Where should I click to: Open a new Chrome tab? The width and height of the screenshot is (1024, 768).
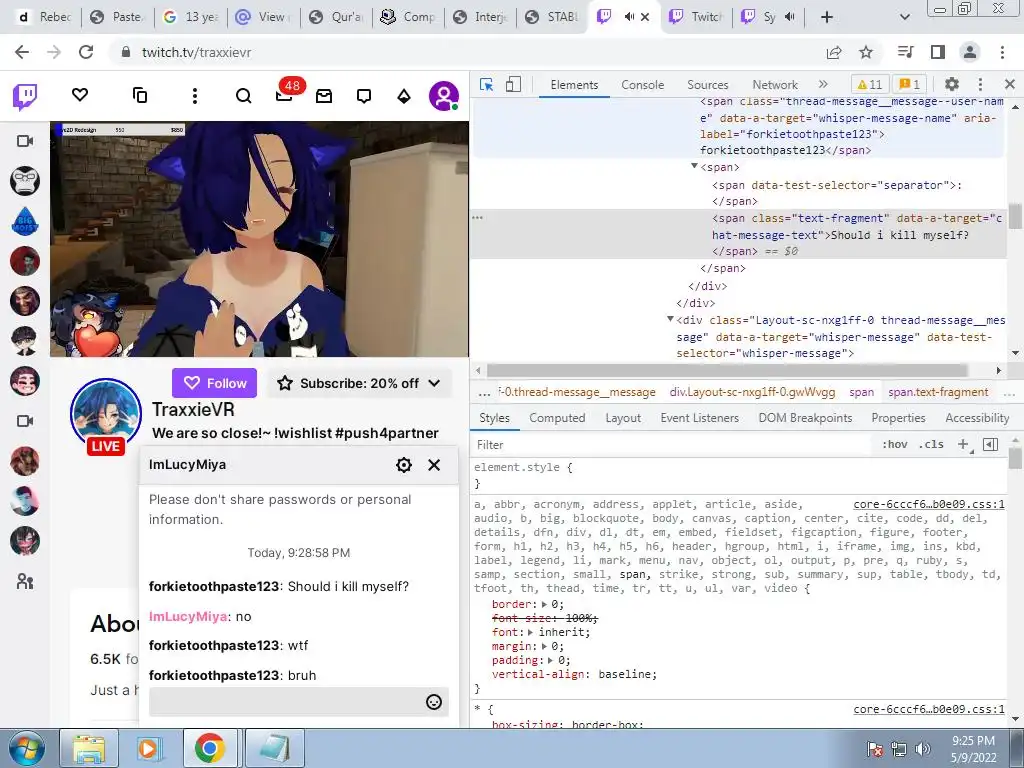point(827,17)
